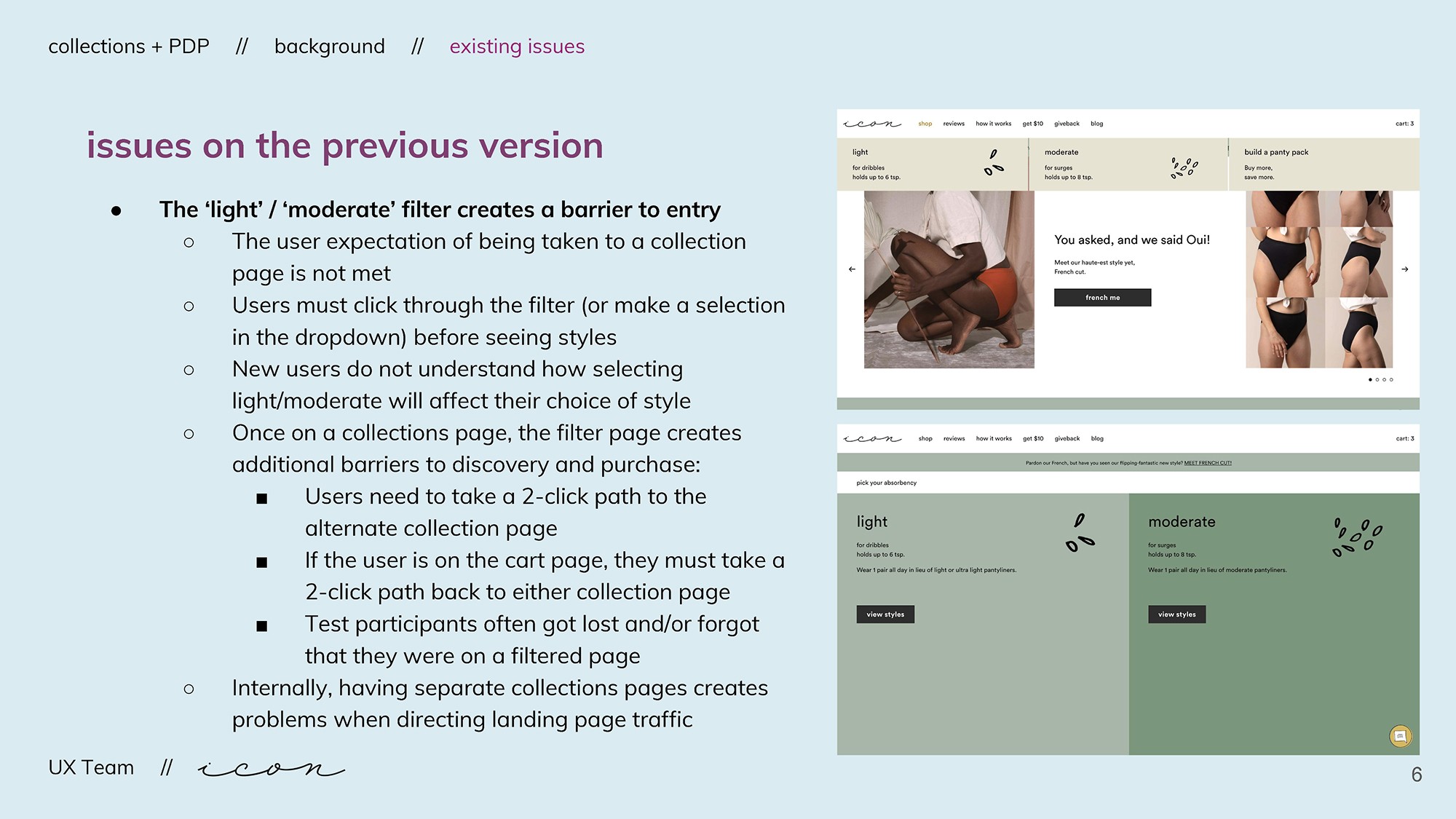
Task: Open highlighted 'shop' menu in top screenshot
Action: pos(925,124)
